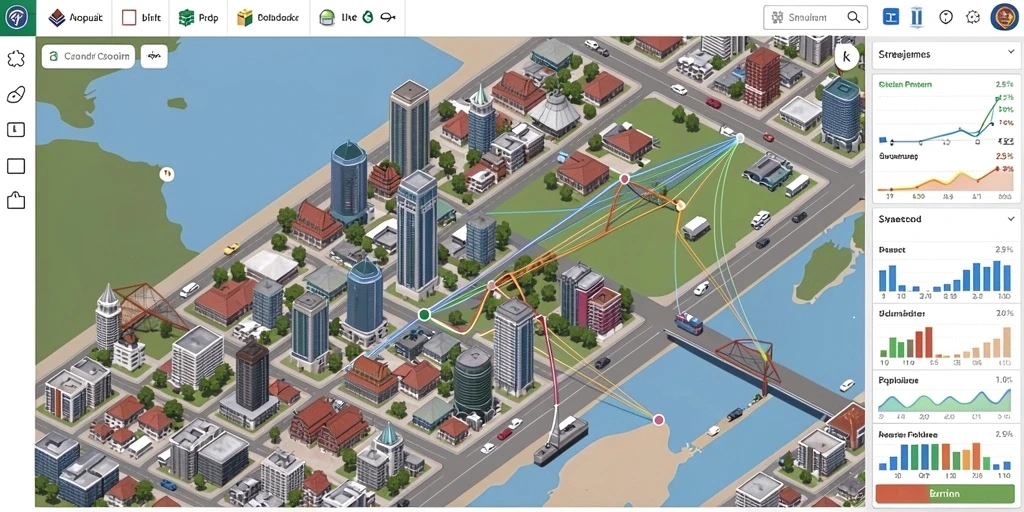1024x512 pixels.
Task: Toggle the small wave button beside Caondr chip
Action: point(154,57)
